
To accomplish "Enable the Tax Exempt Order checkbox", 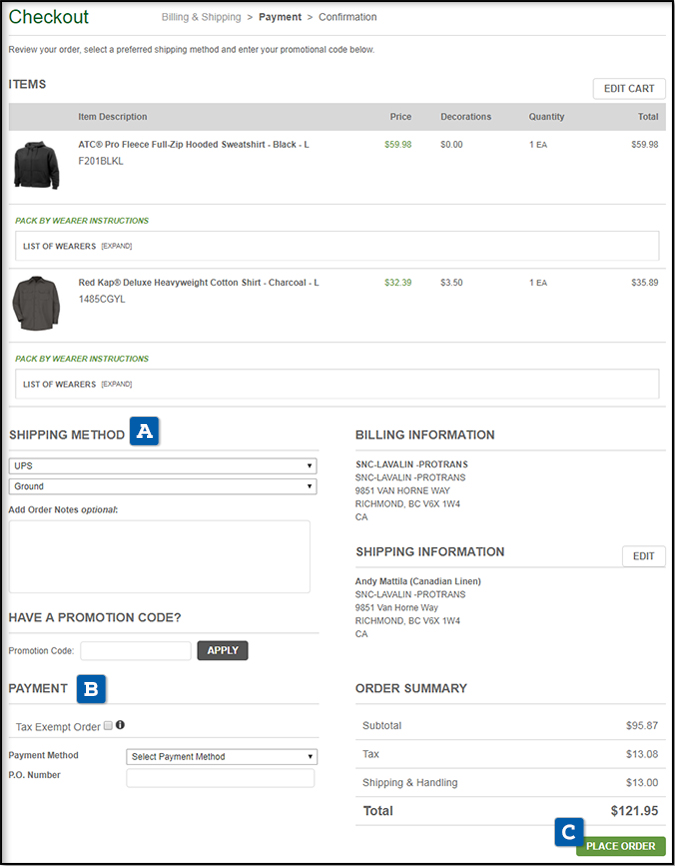I will pos(108,726).
